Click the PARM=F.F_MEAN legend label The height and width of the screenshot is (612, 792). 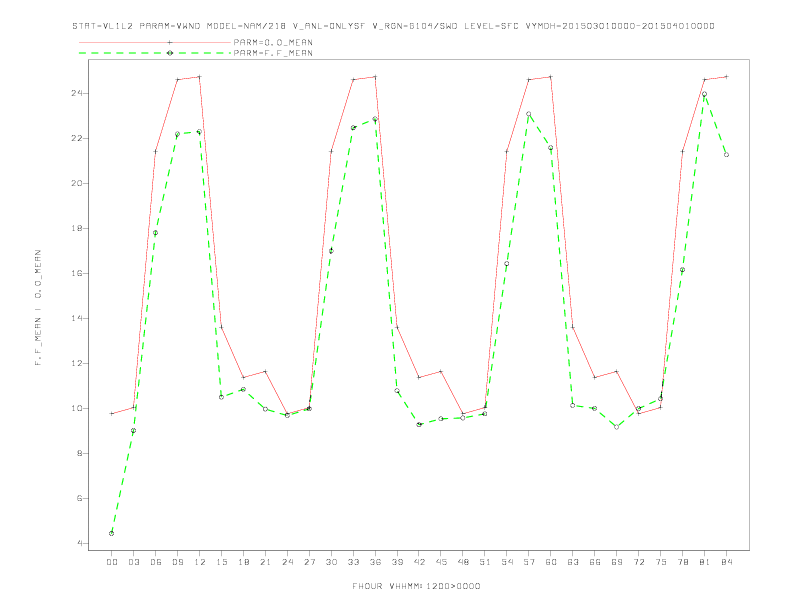tap(273, 53)
